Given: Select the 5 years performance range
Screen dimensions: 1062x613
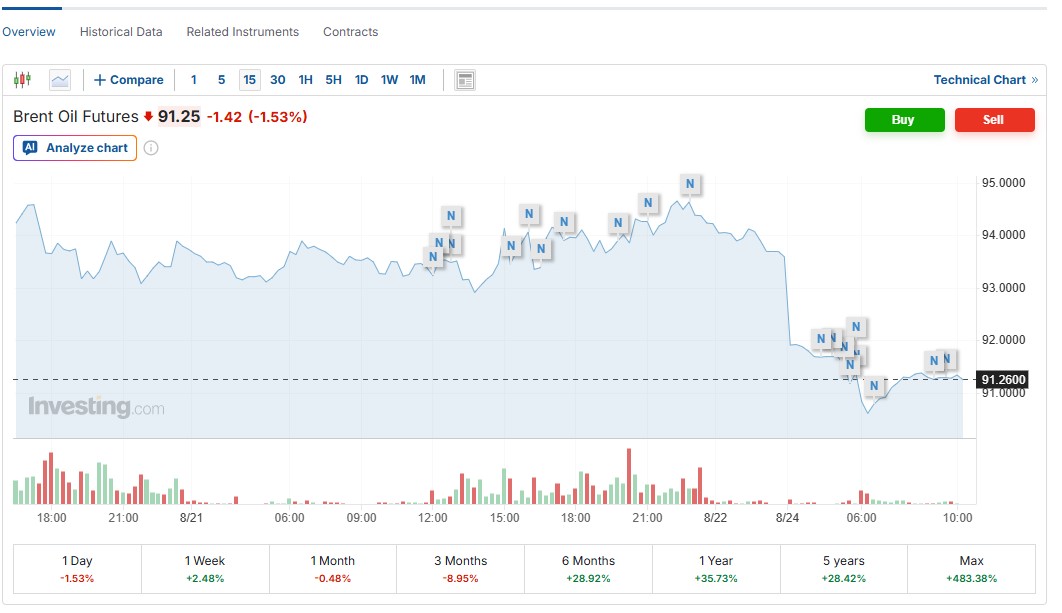Looking at the screenshot, I should tap(844, 569).
